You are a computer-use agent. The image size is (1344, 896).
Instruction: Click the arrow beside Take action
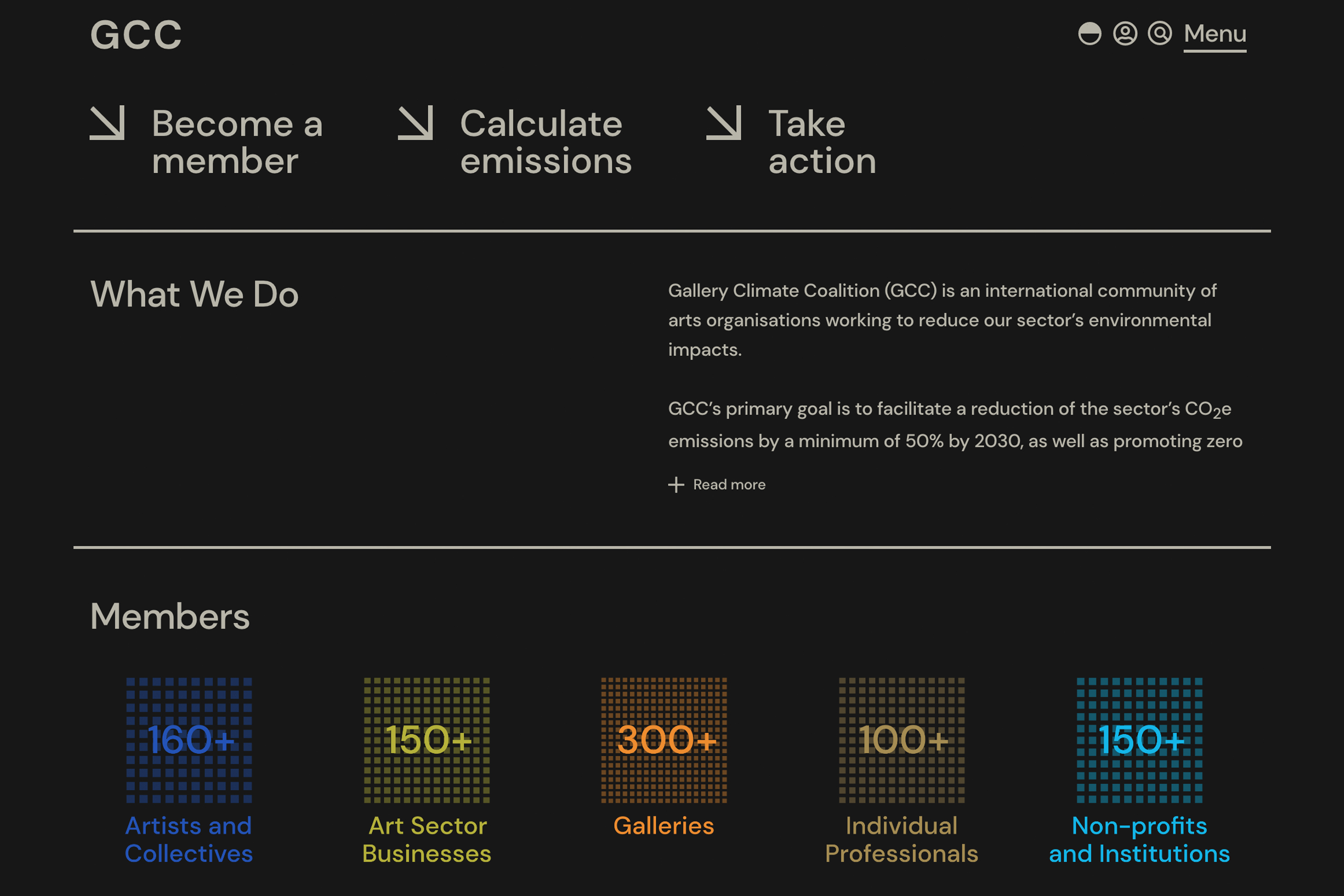click(723, 123)
